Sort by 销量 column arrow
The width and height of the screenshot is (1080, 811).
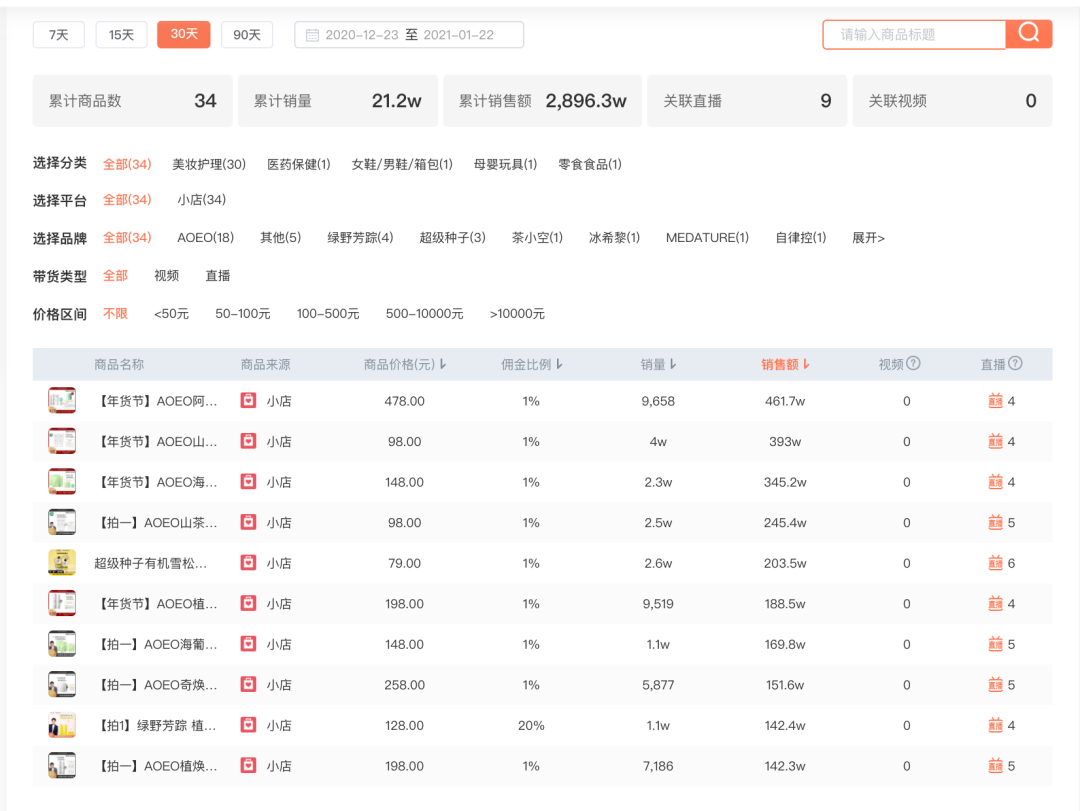(673, 364)
